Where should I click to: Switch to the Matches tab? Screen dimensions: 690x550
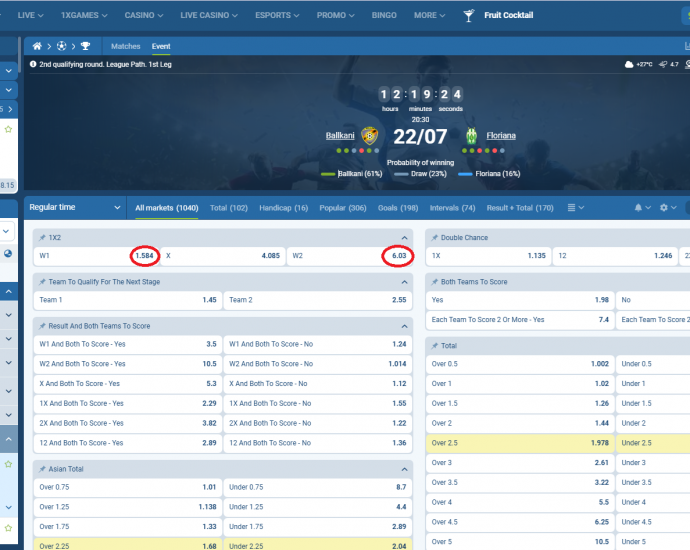point(125,46)
